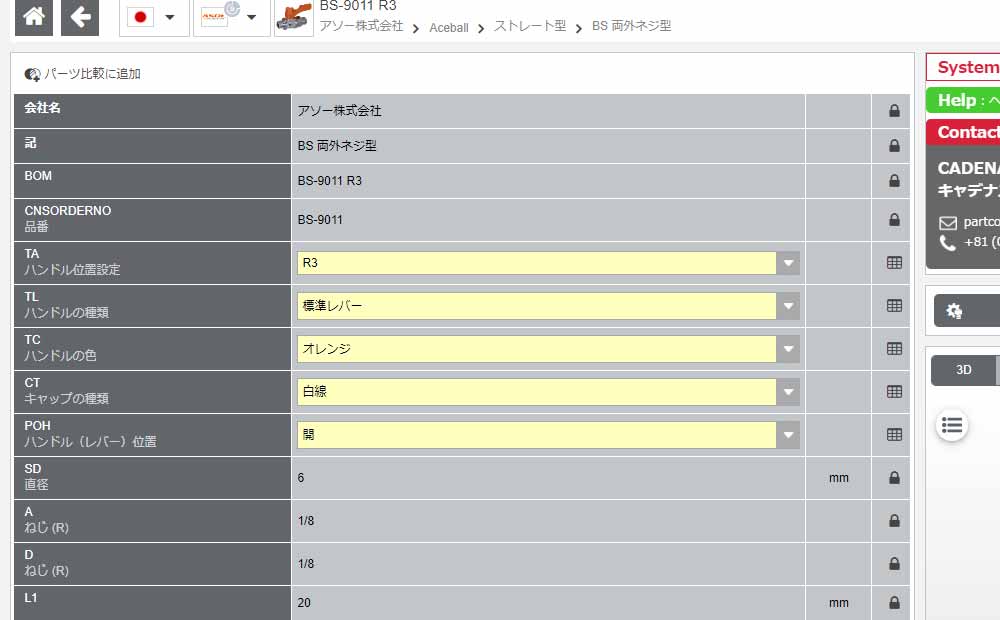Image resolution: width=1000 pixels, height=620 pixels.
Task: Click the back arrow button
Action: point(80,17)
